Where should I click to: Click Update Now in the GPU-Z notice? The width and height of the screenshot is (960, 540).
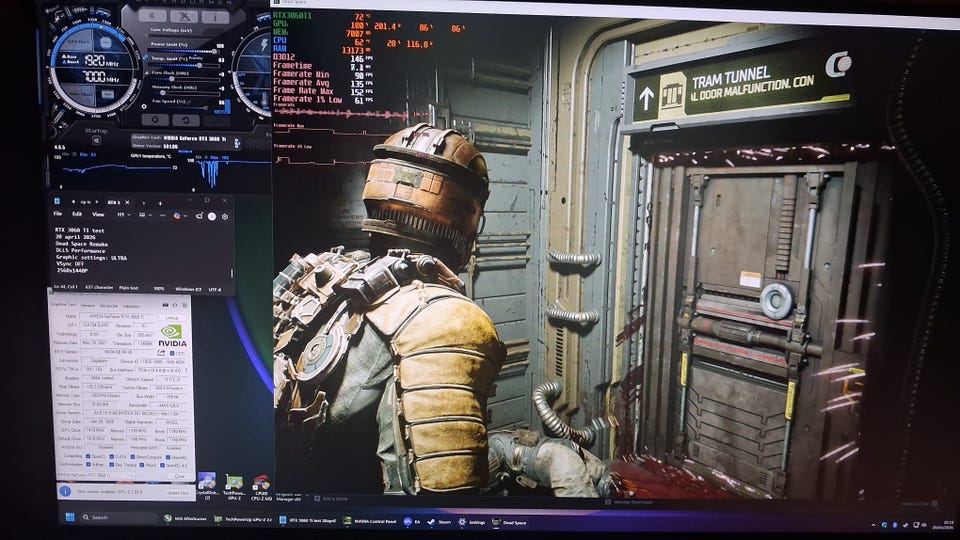tap(178, 492)
